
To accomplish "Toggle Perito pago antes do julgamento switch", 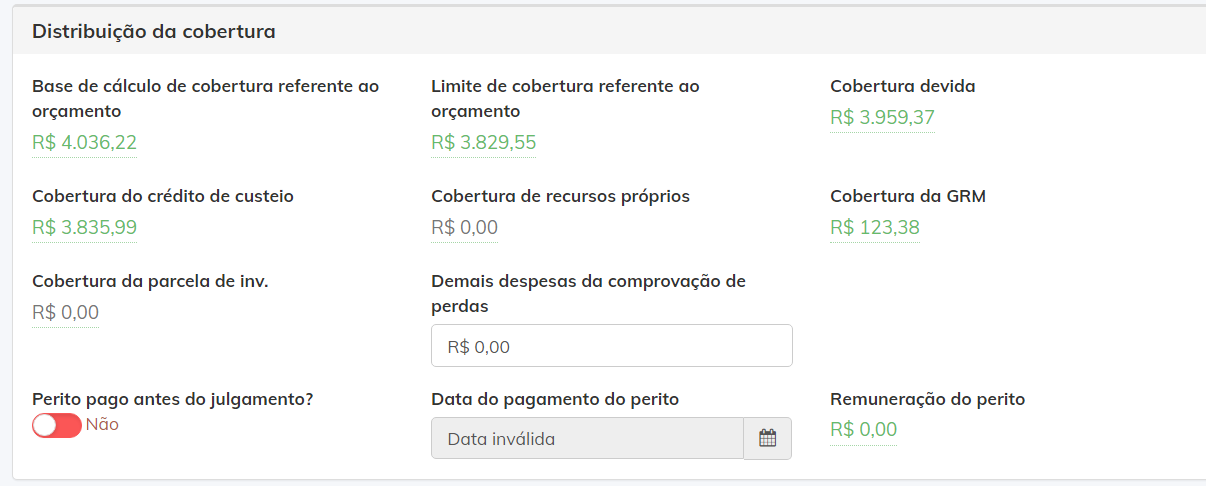I will click(56, 425).
